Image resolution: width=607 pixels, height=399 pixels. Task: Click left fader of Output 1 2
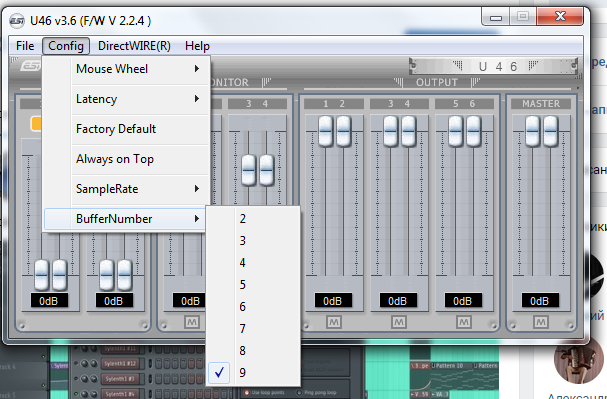[325, 132]
